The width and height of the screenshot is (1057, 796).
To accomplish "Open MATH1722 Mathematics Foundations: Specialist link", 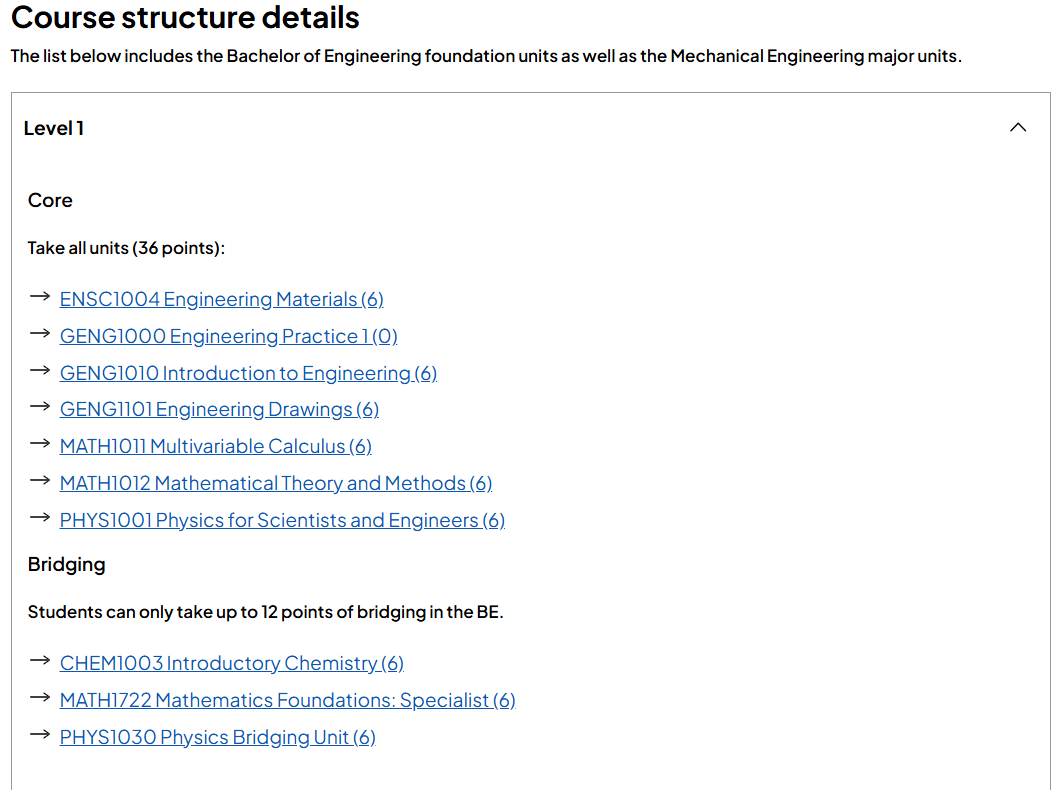I will click(x=287, y=701).
